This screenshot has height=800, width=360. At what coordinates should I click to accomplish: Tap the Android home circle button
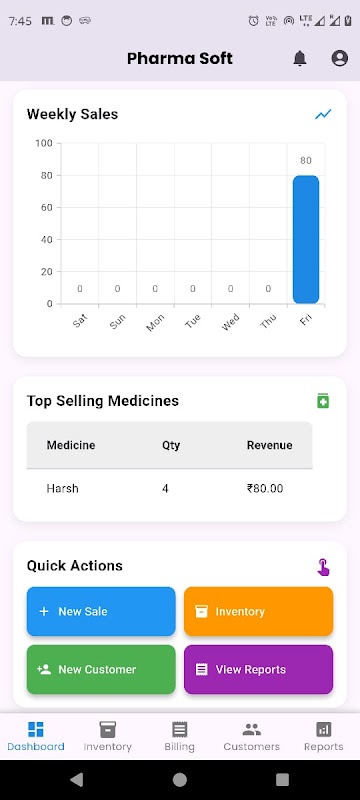[x=179, y=779]
